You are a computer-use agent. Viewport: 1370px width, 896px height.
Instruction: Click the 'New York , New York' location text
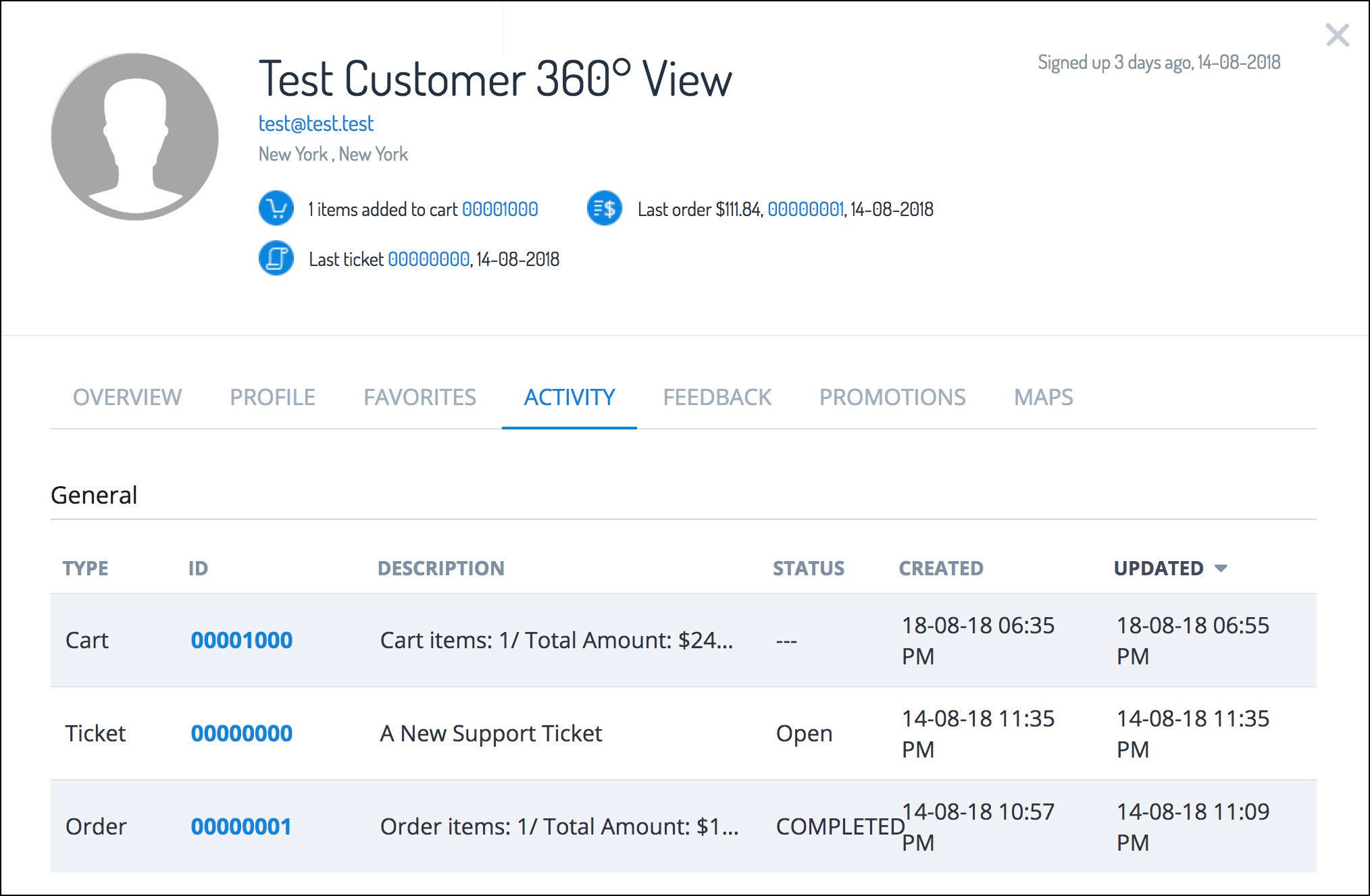pos(333,154)
